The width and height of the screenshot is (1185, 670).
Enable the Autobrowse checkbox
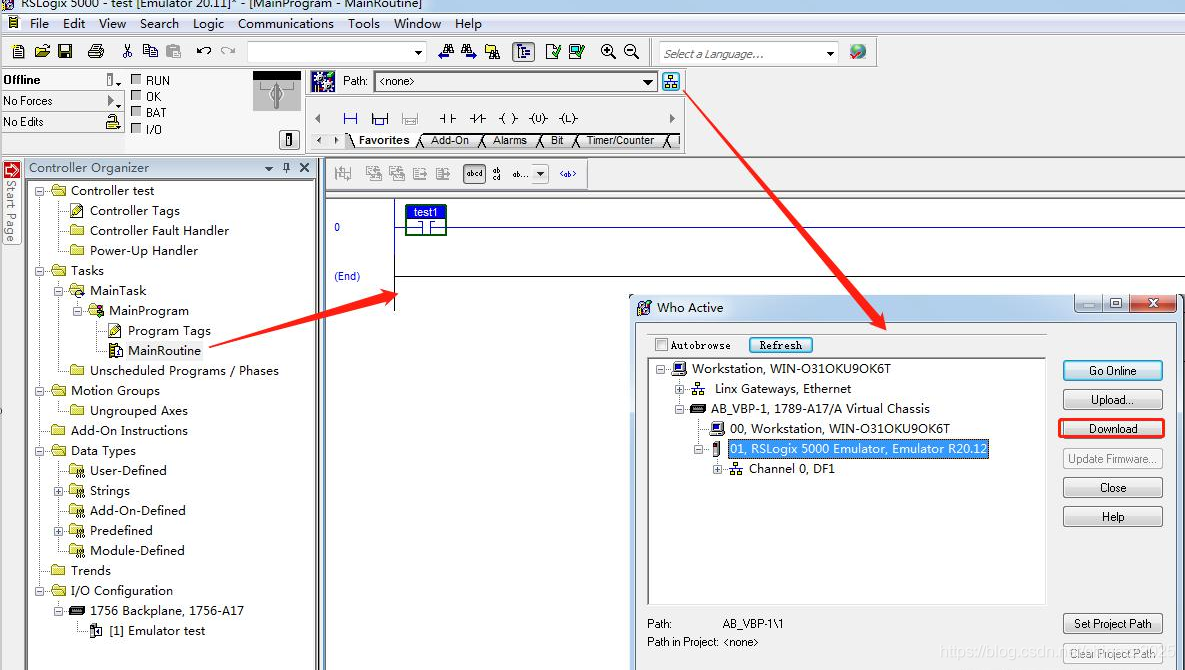[x=661, y=345]
